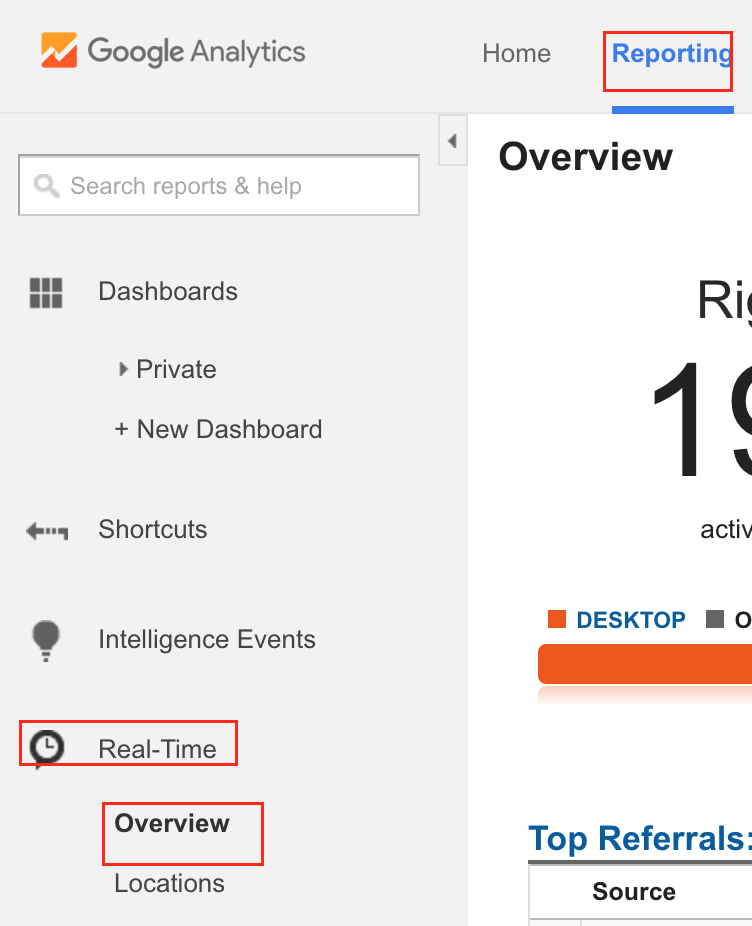Select Locations under Real-Time
Image resolution: width=752 pixels, height=926 pixels.
click(x=170, y=884)
